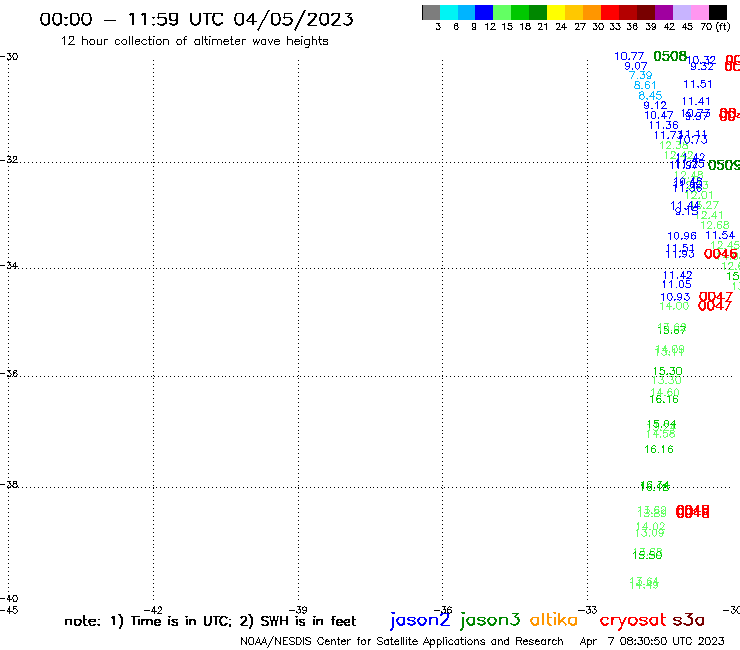
Task: Click the cryosat legend label
Action: [632, 620]
